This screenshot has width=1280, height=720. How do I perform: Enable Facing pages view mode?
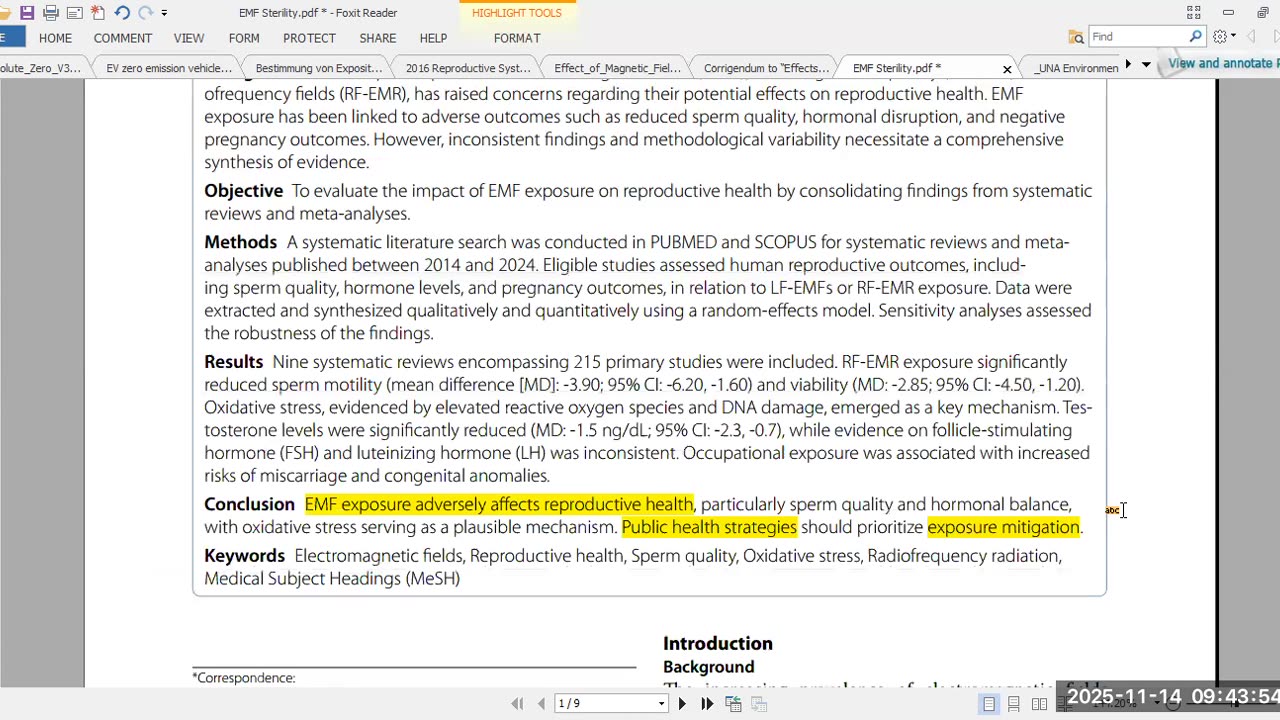click(x=1040, y=704)
